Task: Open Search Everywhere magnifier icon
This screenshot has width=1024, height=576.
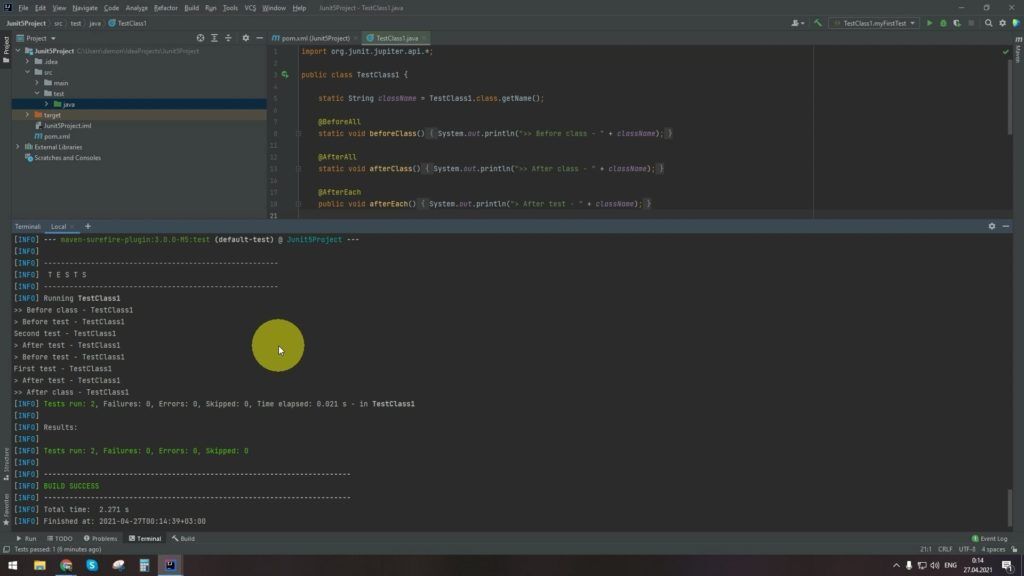Action: click(989, 23)
